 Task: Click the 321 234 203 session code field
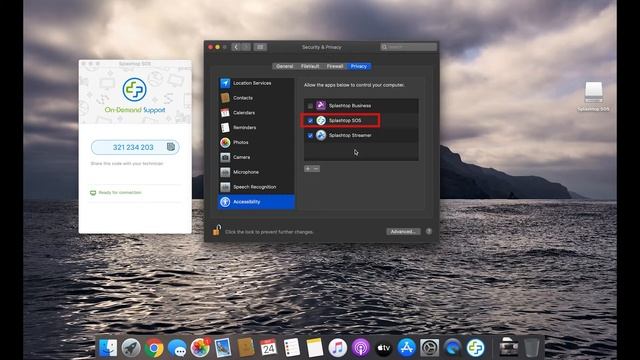click(x=135, y=147)
